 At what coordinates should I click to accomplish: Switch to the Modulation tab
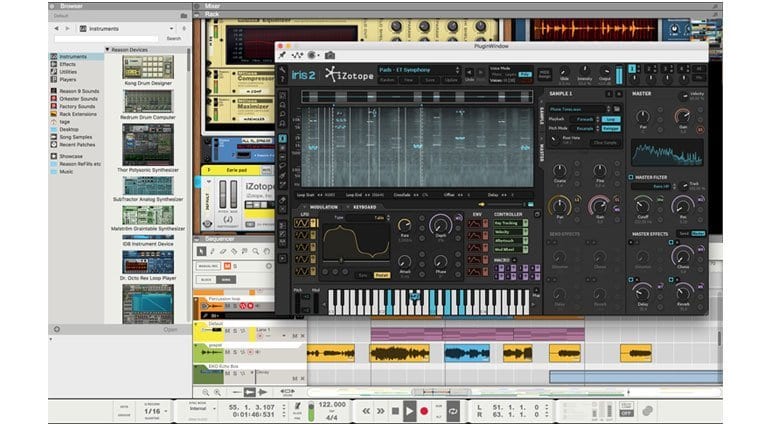coord(324,207)
